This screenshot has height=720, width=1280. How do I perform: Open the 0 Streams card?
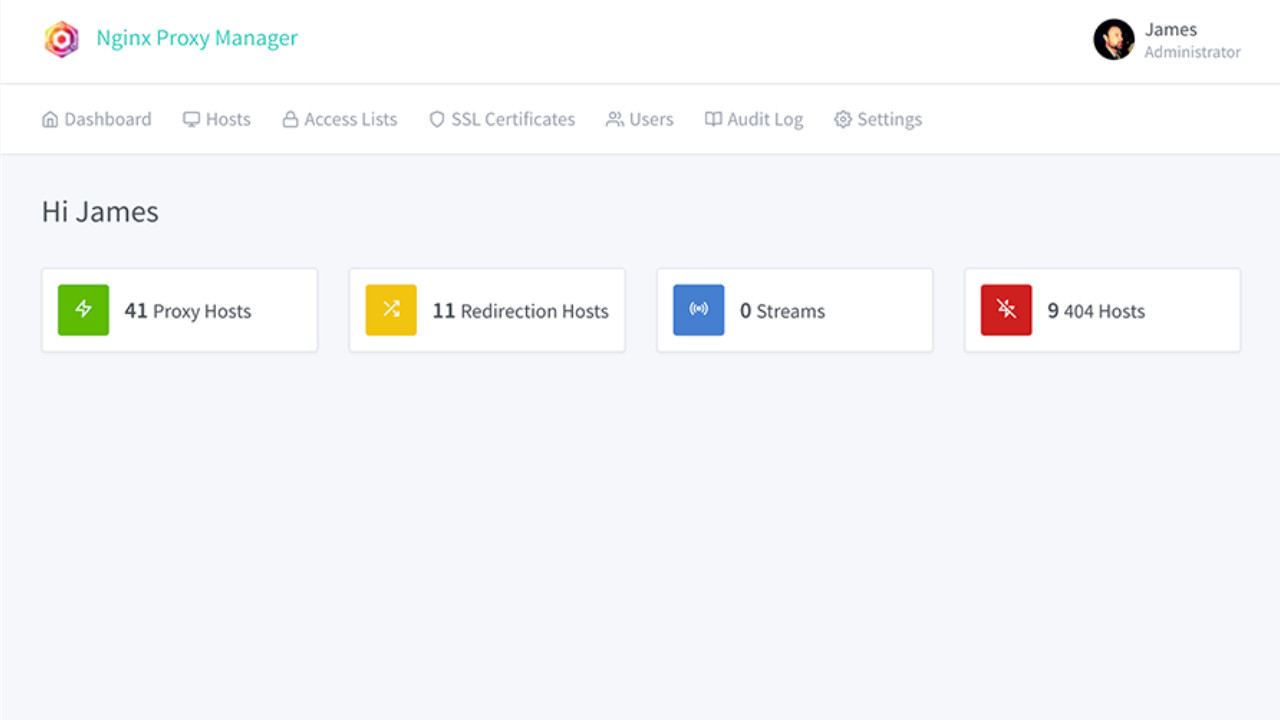794,310
